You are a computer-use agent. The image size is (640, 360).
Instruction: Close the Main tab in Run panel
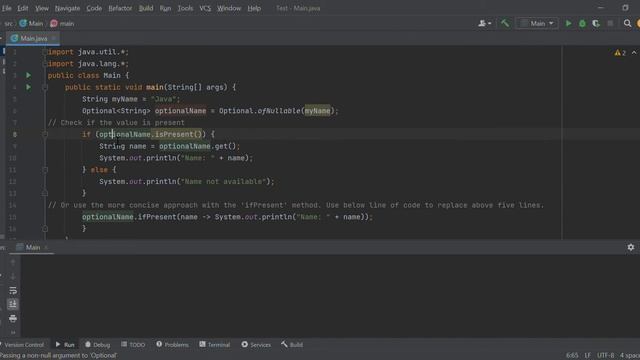click(x=46, y=247)
